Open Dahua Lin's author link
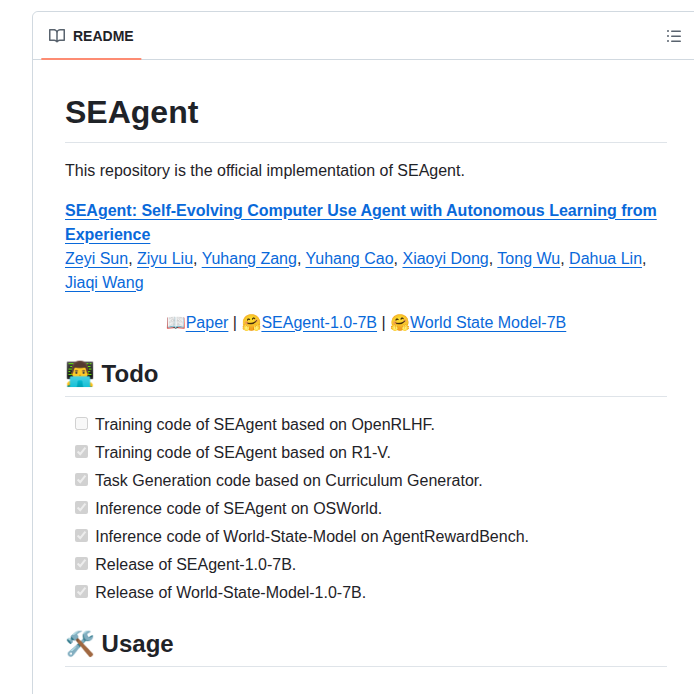This screenshot has width=694, height=694. [x=605, y=258]
